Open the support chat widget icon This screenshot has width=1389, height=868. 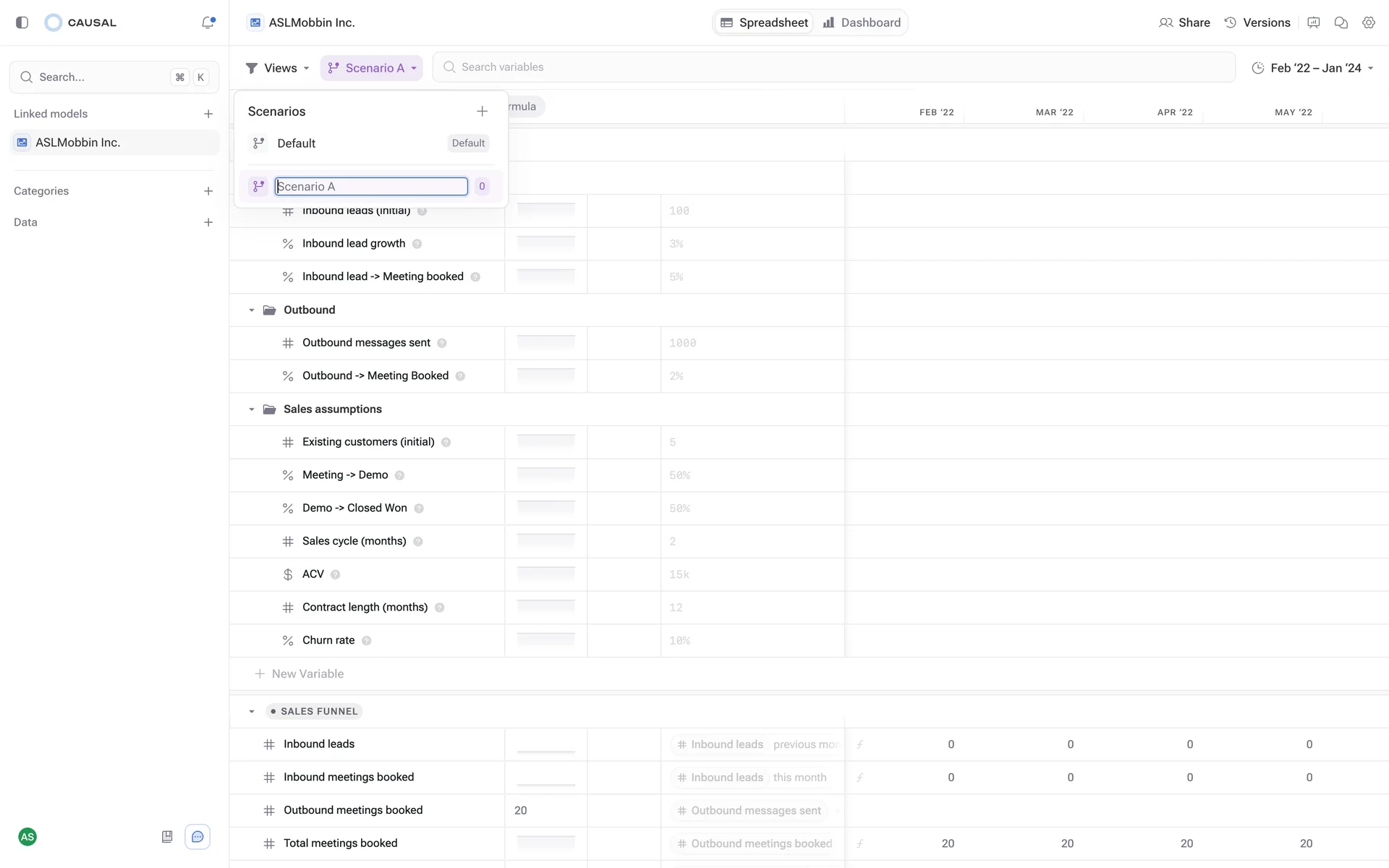pyautogui.click(x=197, y=837)
